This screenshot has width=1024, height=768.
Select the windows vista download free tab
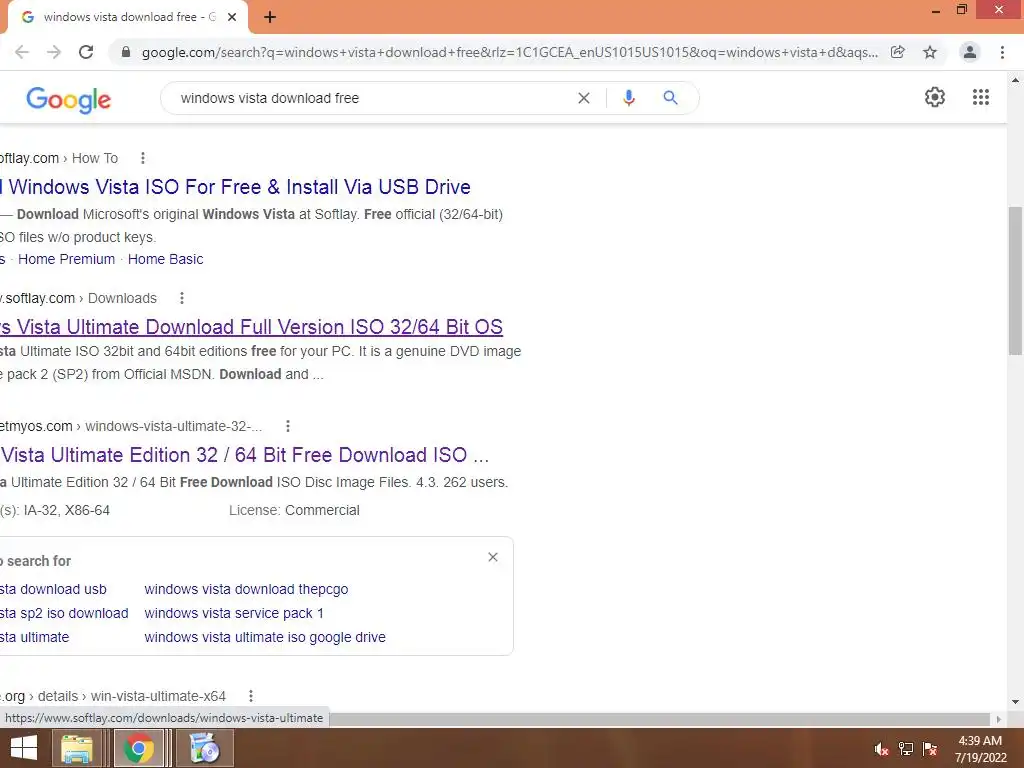pyautogui.click(x=127, y=18)
